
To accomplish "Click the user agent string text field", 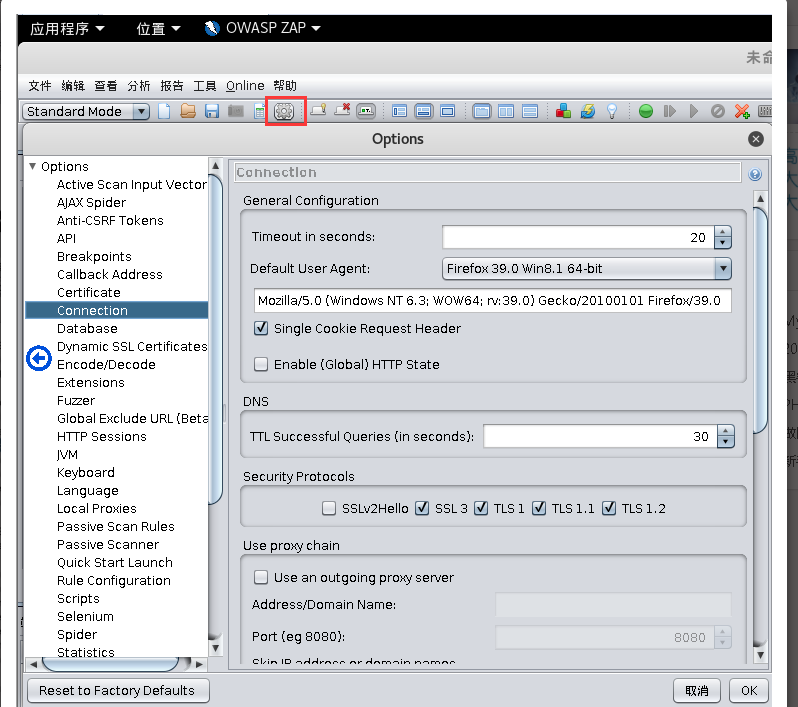I will click(493, 300).
